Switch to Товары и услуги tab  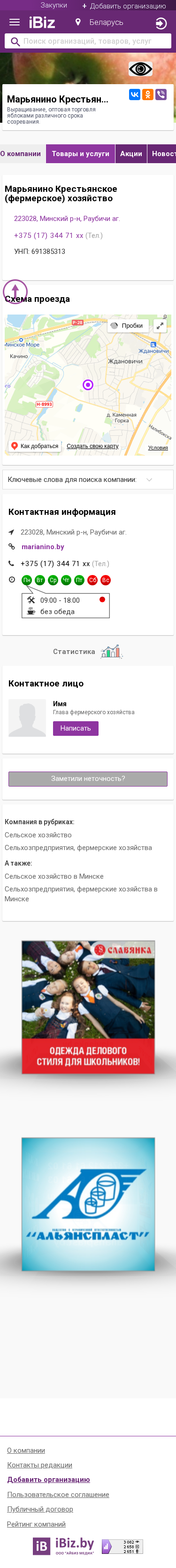coord(80,154)
